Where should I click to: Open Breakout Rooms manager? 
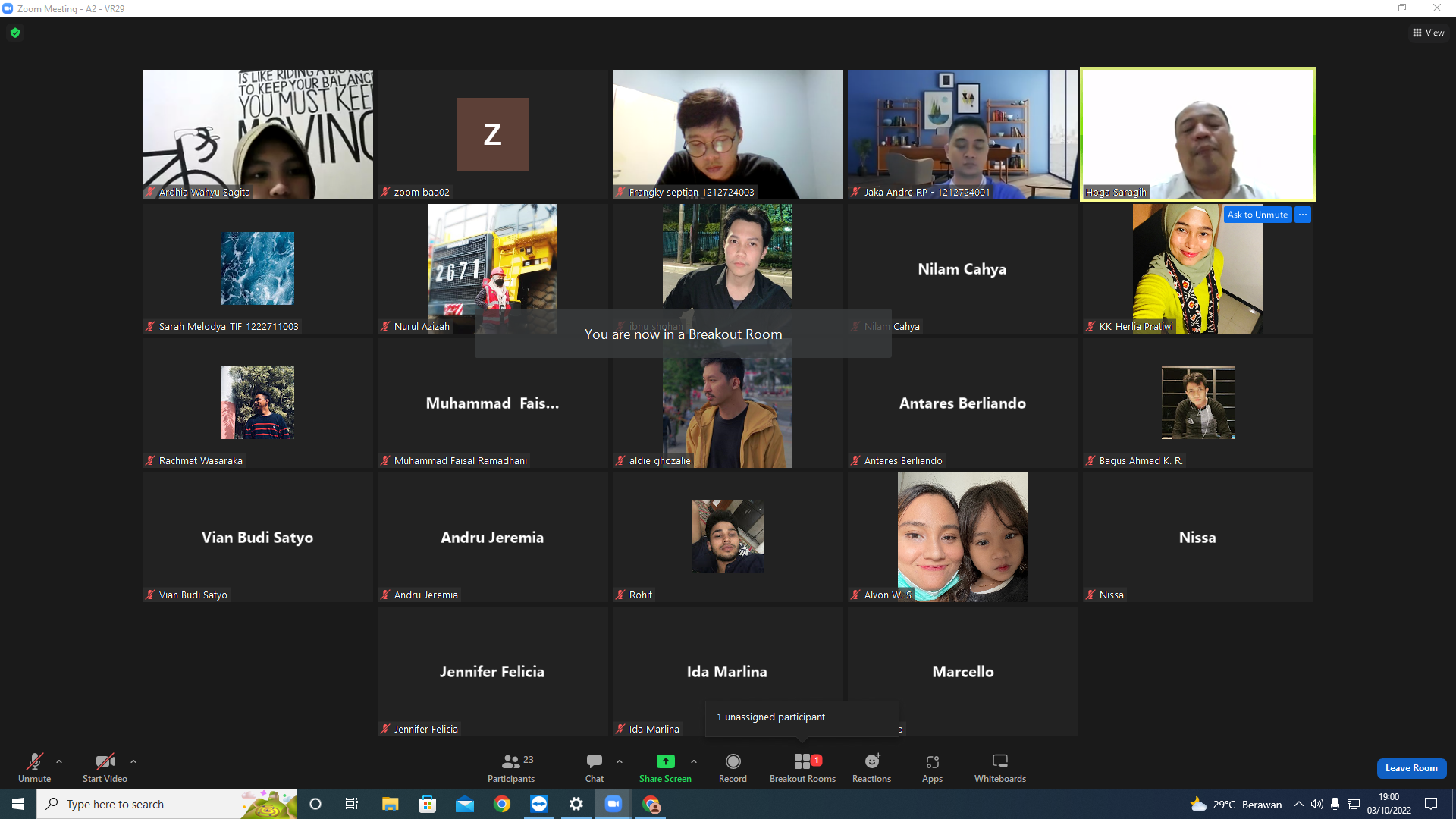(802, 767)
